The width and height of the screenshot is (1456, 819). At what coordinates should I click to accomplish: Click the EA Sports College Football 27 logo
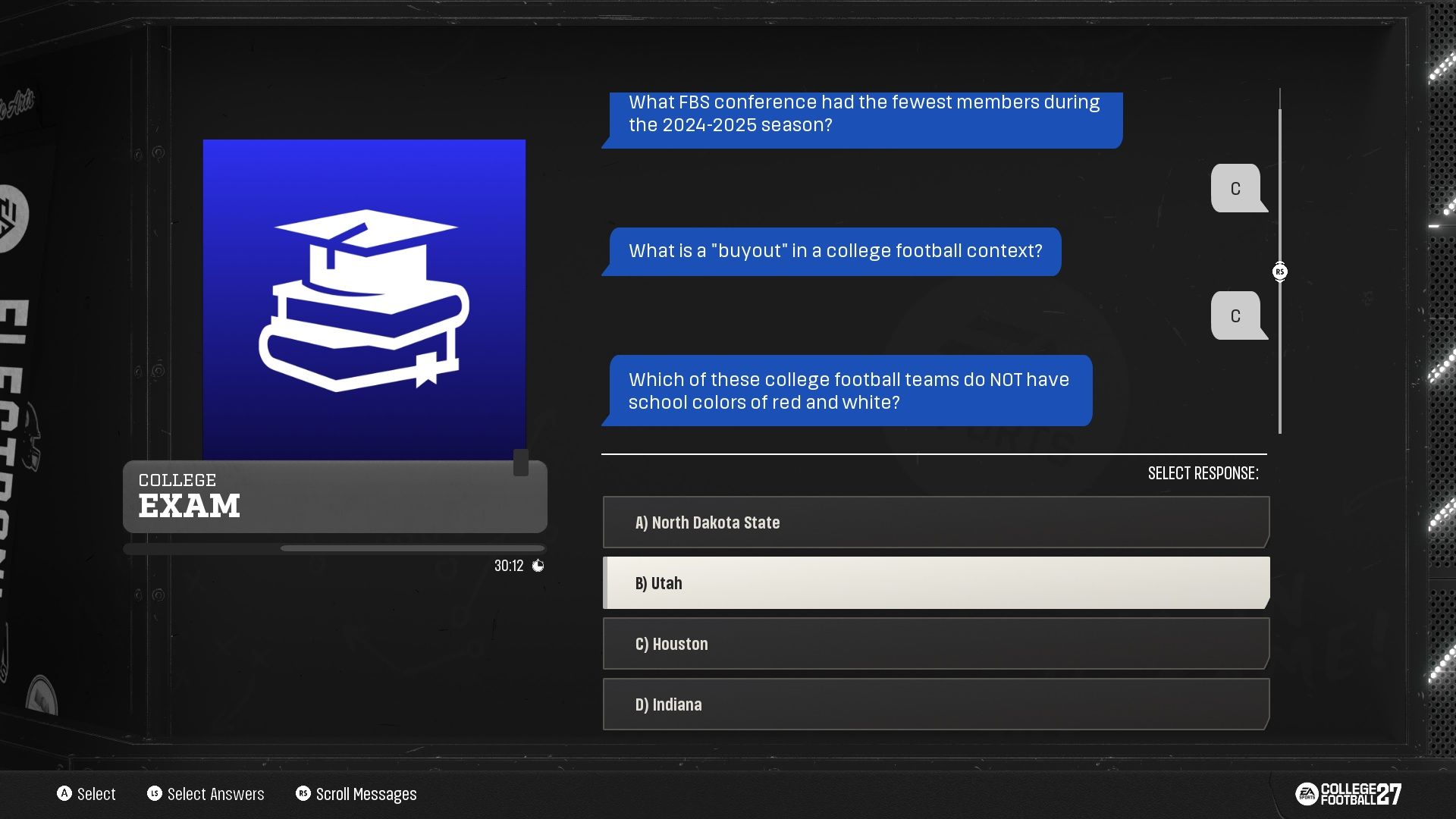[1348, 794]
